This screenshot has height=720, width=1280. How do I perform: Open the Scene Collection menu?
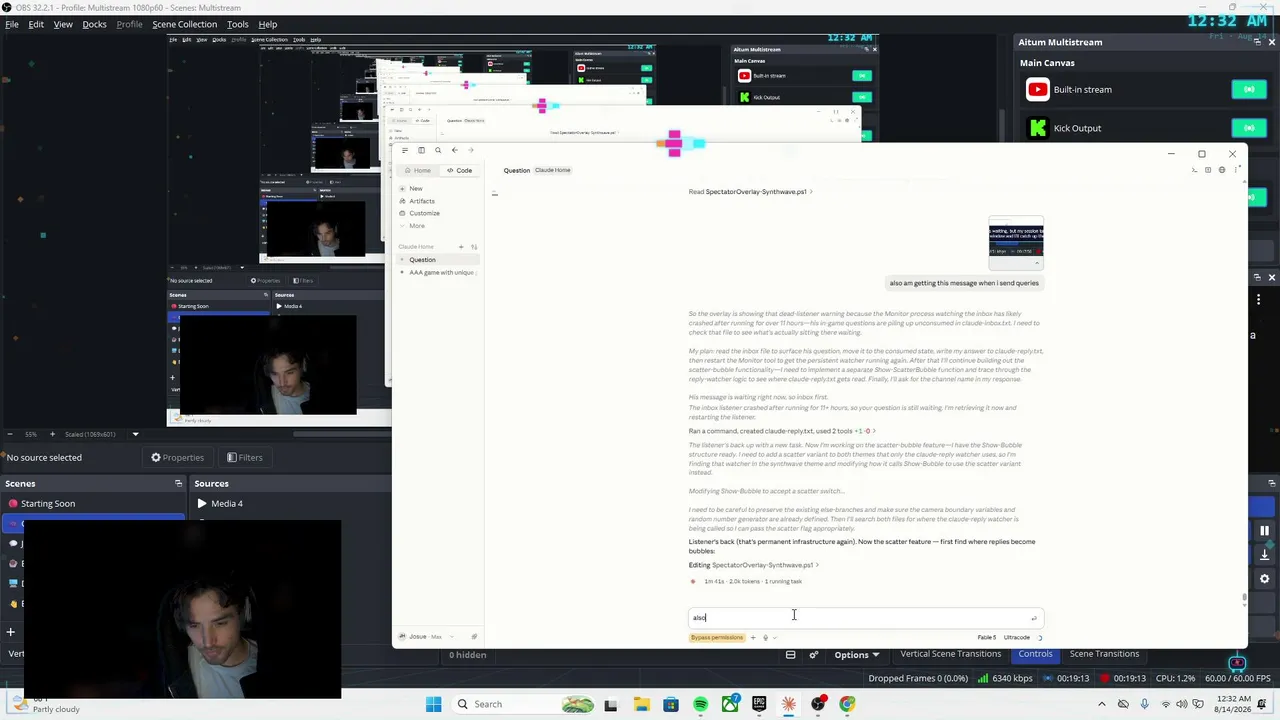[x=184, y=24]
